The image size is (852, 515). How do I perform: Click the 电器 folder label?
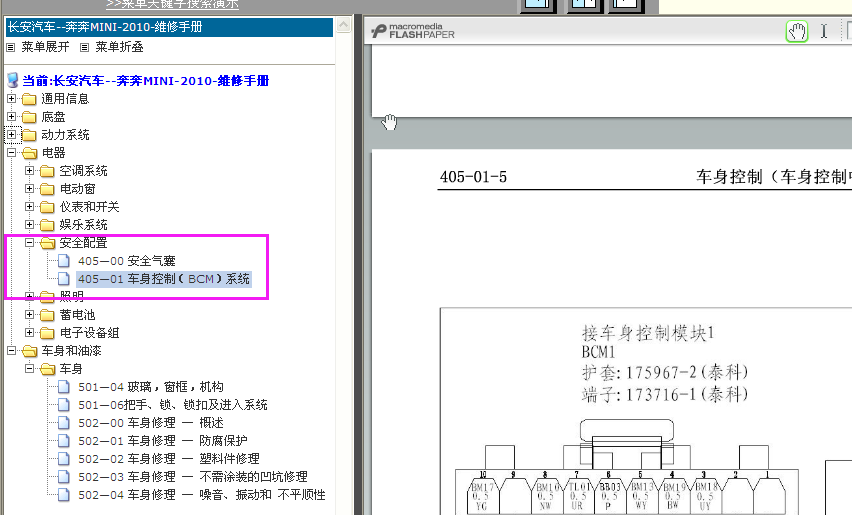click(x=53, y=153)
